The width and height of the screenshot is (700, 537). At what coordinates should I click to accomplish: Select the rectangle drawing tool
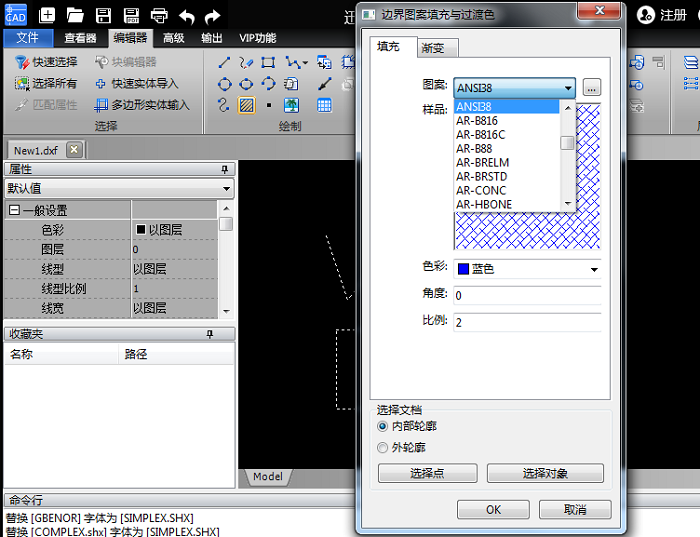pos(269,62)
